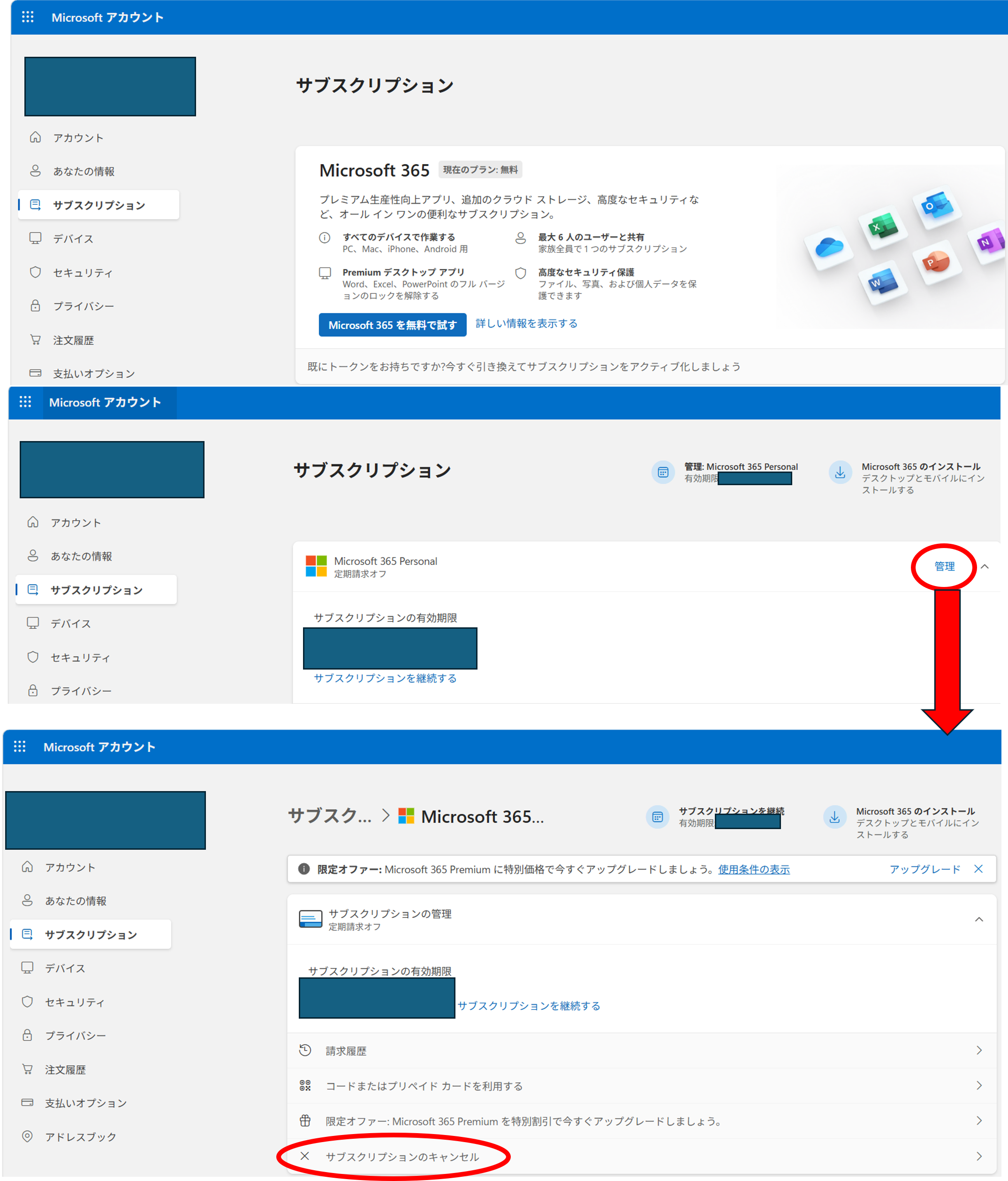Expand the 請求履歴 row chevron
1008x1181 pixels.
click(979, 1051)
